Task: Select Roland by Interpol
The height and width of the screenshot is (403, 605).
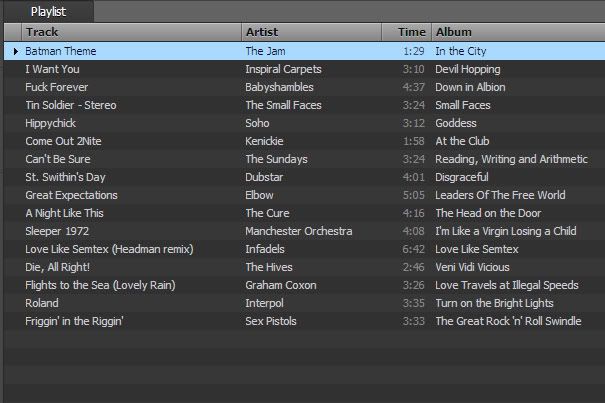Action: (x=42, y=303)
